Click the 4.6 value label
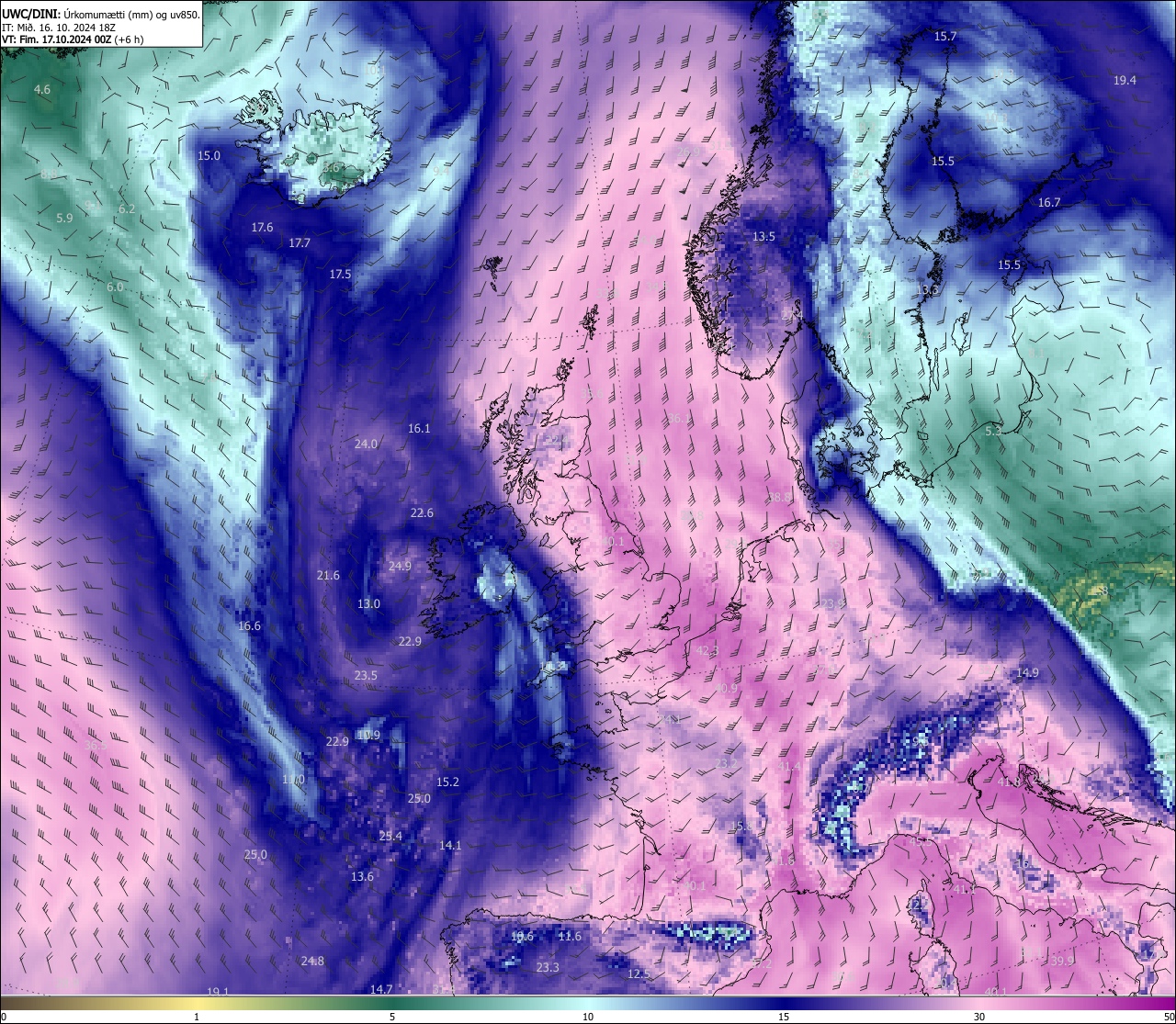The height and width of the screenshot is (1024, 1176). (x=42, y=89)
